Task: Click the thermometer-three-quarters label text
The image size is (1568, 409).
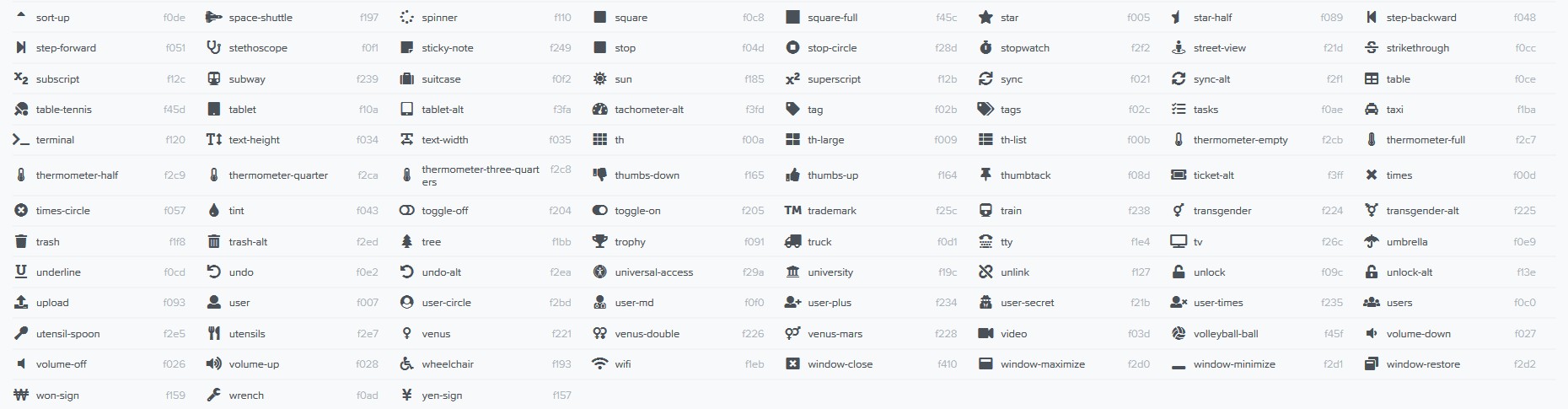Action: (x=481, y=175)
